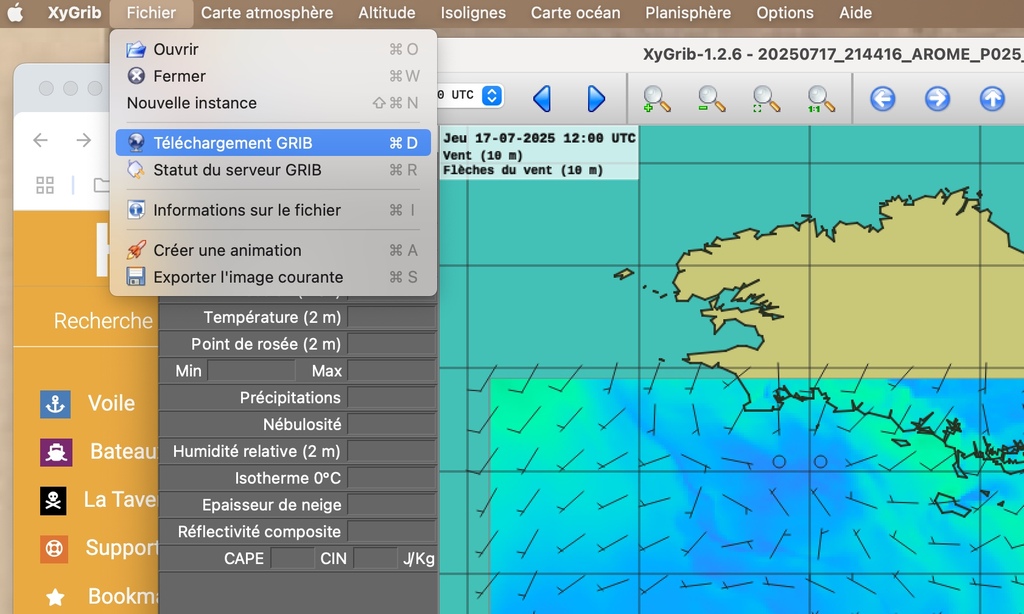Screen dimensions: 1024x614
Task: Open the Isolignes menu
Action: [473, 12]
